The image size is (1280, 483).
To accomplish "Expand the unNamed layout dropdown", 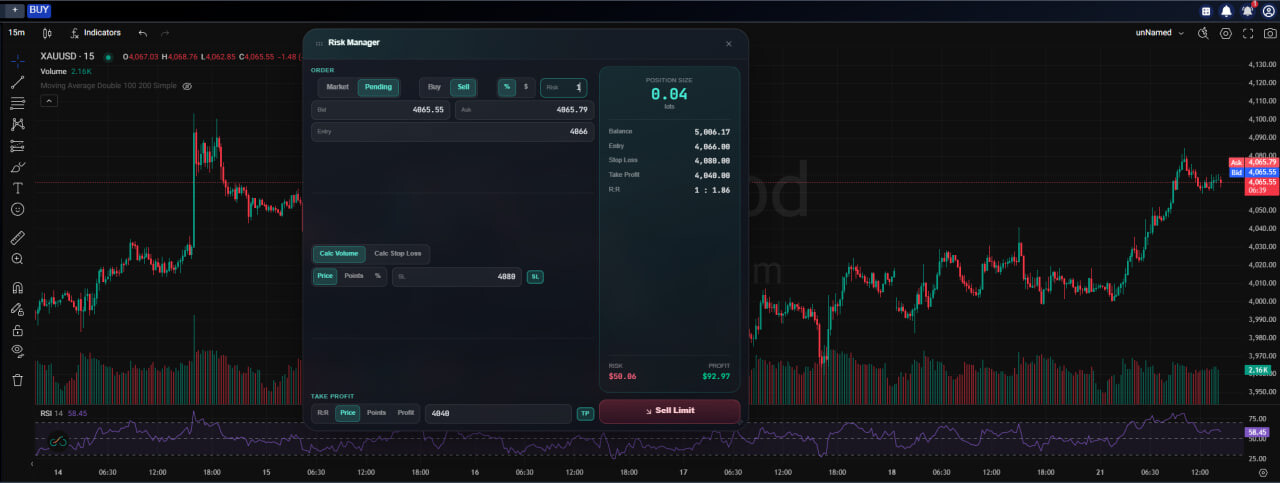I will (1160, 33).
